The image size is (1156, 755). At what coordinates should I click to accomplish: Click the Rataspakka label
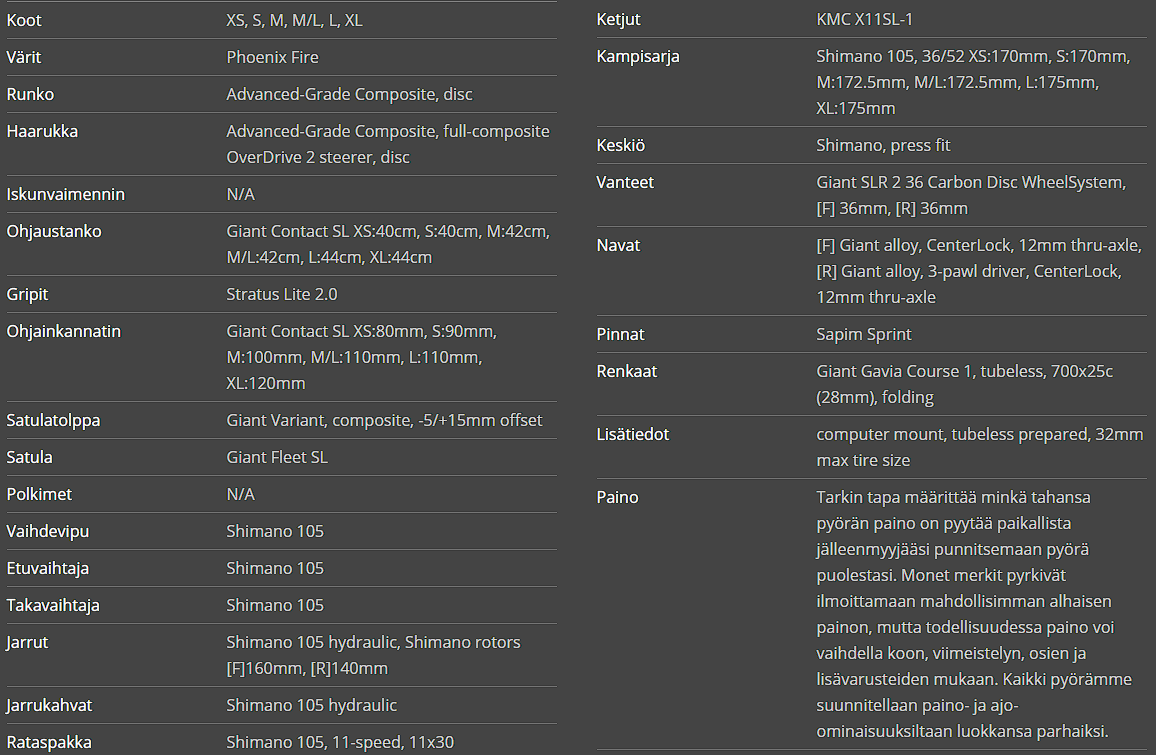(x=49, y=742)
